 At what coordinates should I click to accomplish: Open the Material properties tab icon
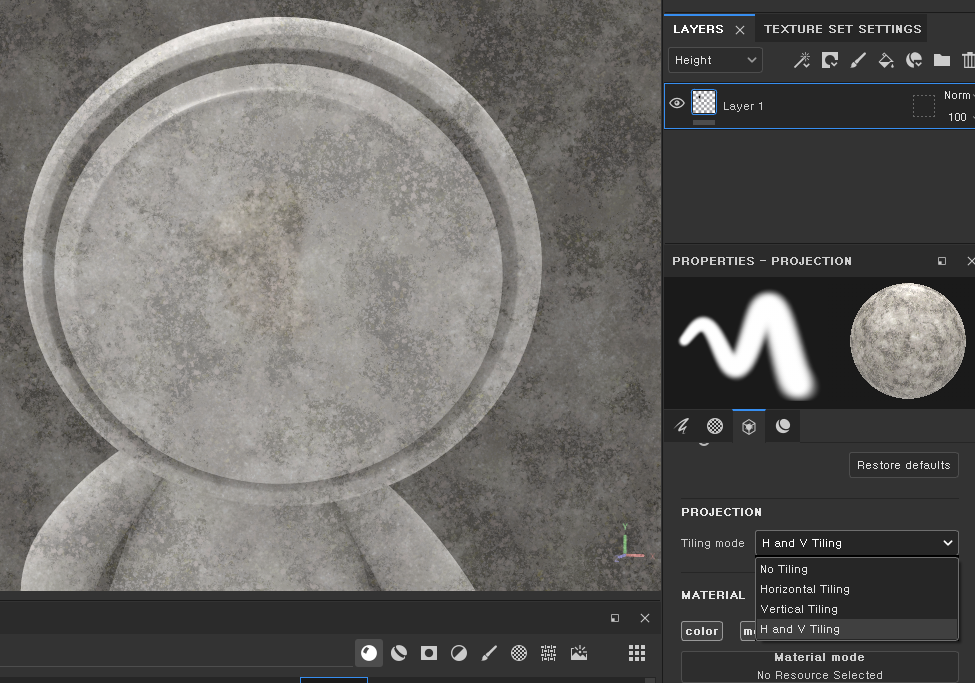click(x=783, y=426)
